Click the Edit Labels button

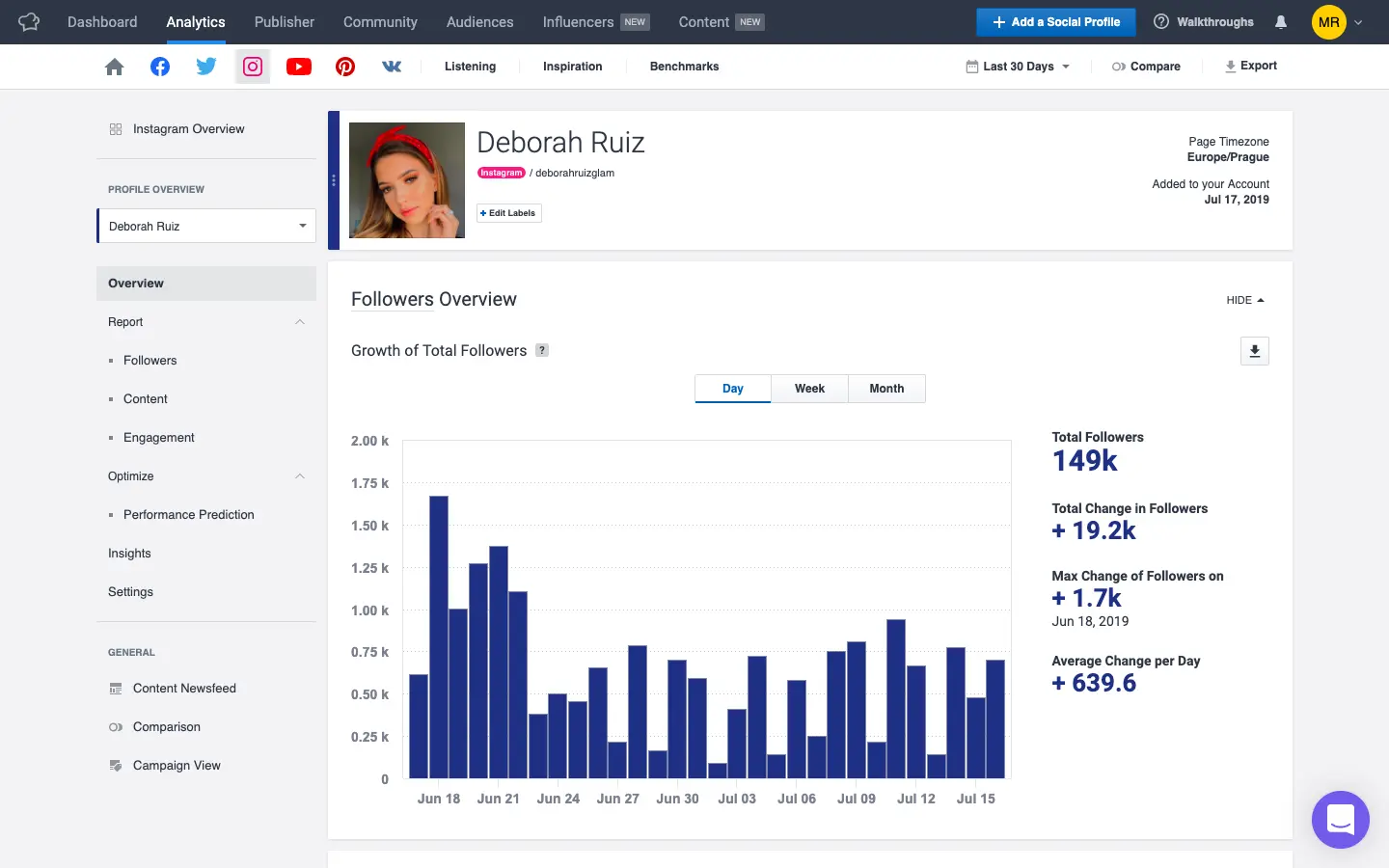(x=508, y=213)
